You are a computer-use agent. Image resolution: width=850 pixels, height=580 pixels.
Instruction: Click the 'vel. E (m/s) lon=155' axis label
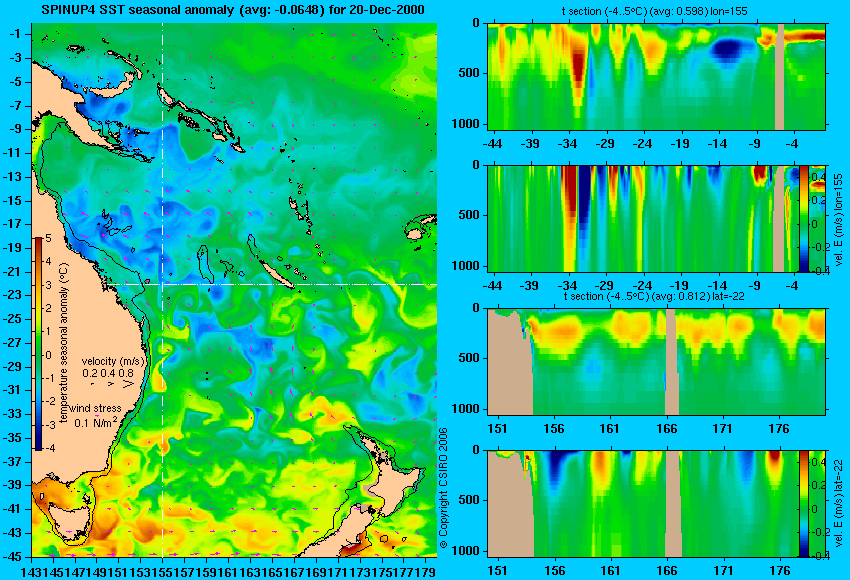tap(838, 220)
